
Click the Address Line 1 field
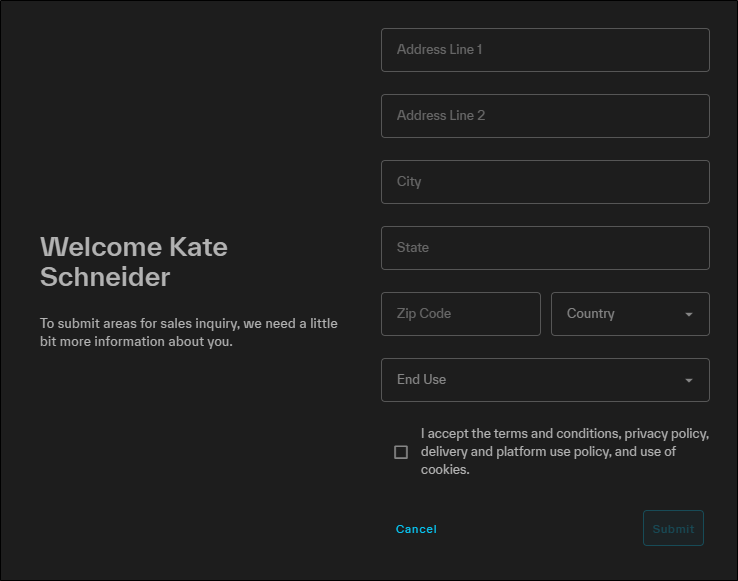[545, 50]
